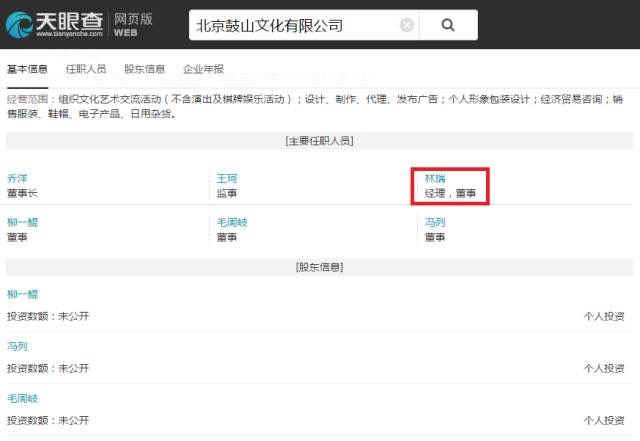Open 毛周岐 in the personnel list
640x441 pixels.
(x=232, y=223)
